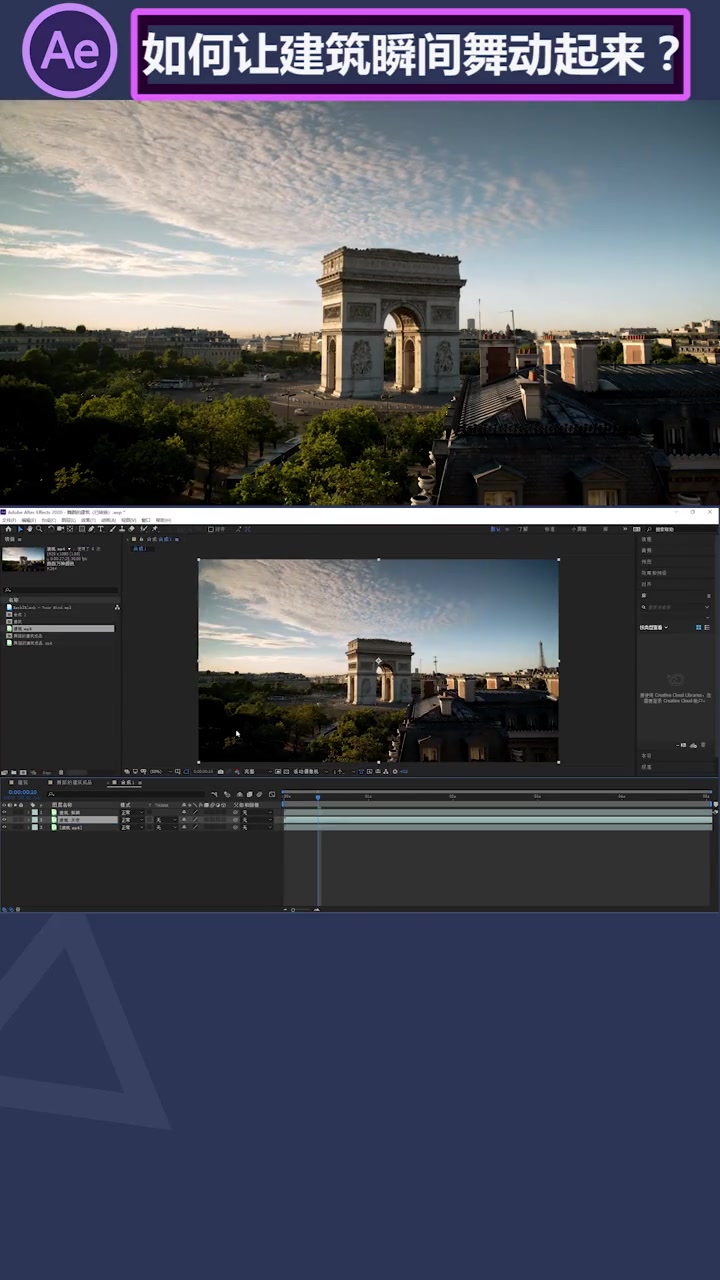
Task: Pick the Zoom magnifier tool
Action: coord(40,529)
